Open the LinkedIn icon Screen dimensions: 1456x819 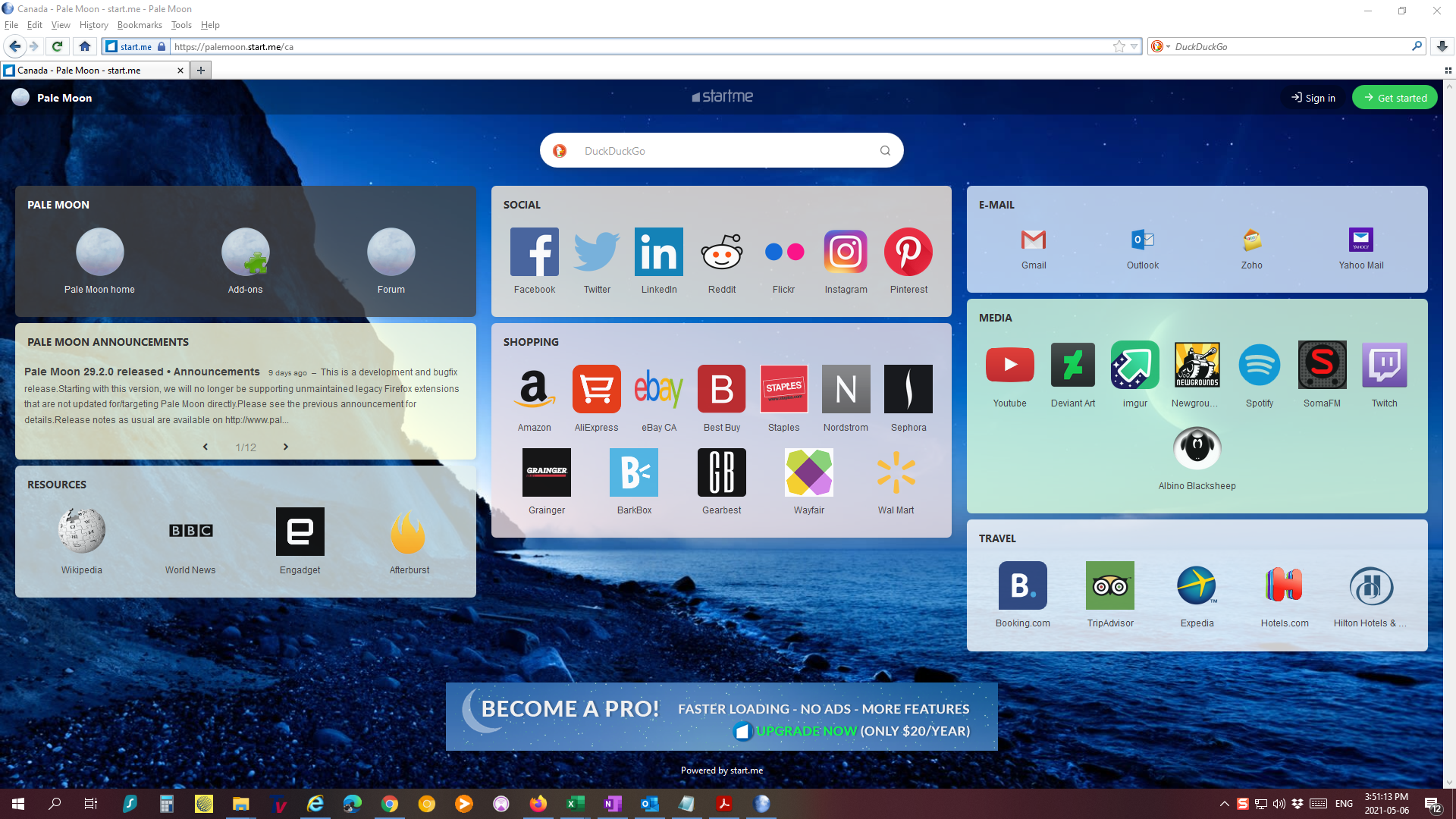(659, 252)
